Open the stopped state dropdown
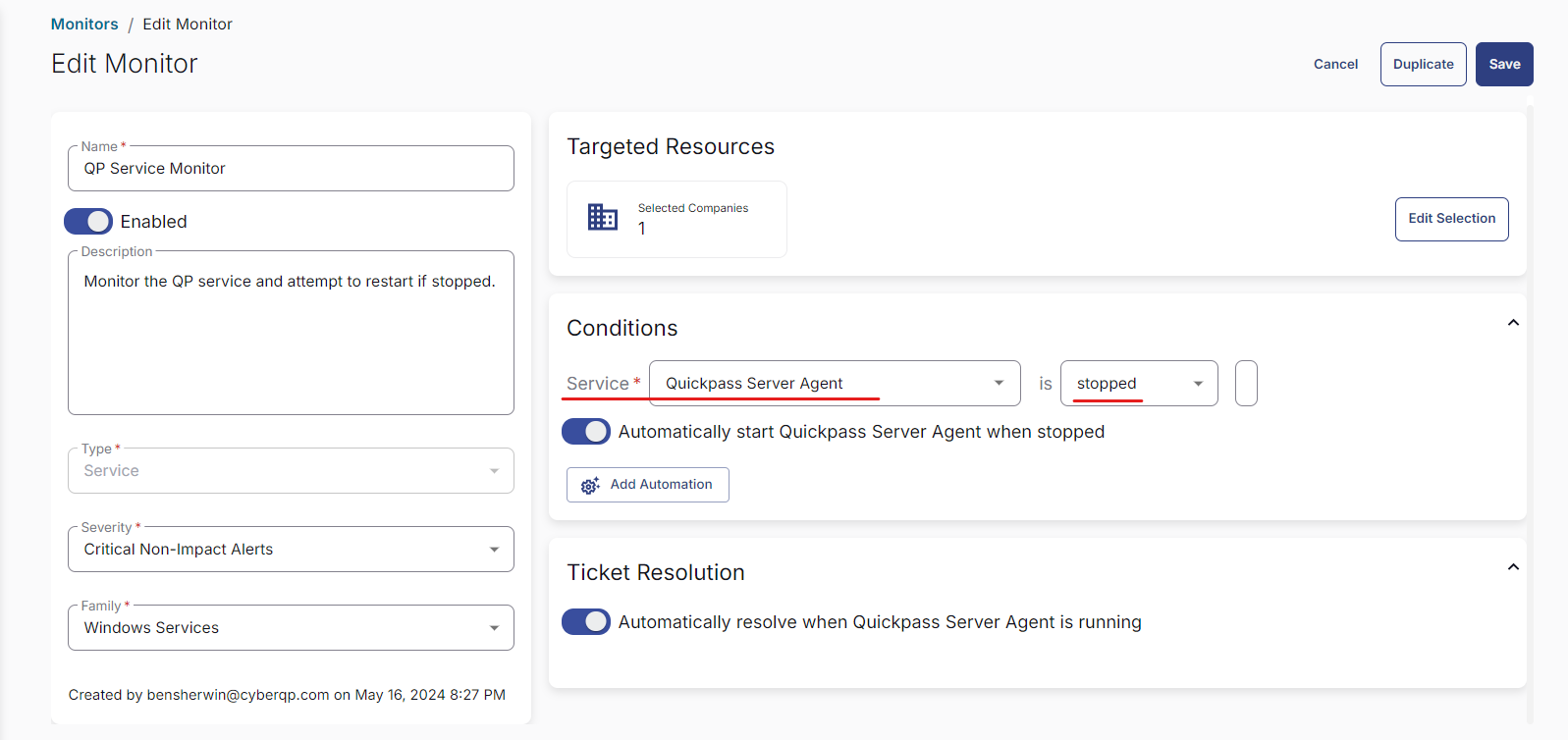Screen dimensions: 1568x740 click(1139, 384)
